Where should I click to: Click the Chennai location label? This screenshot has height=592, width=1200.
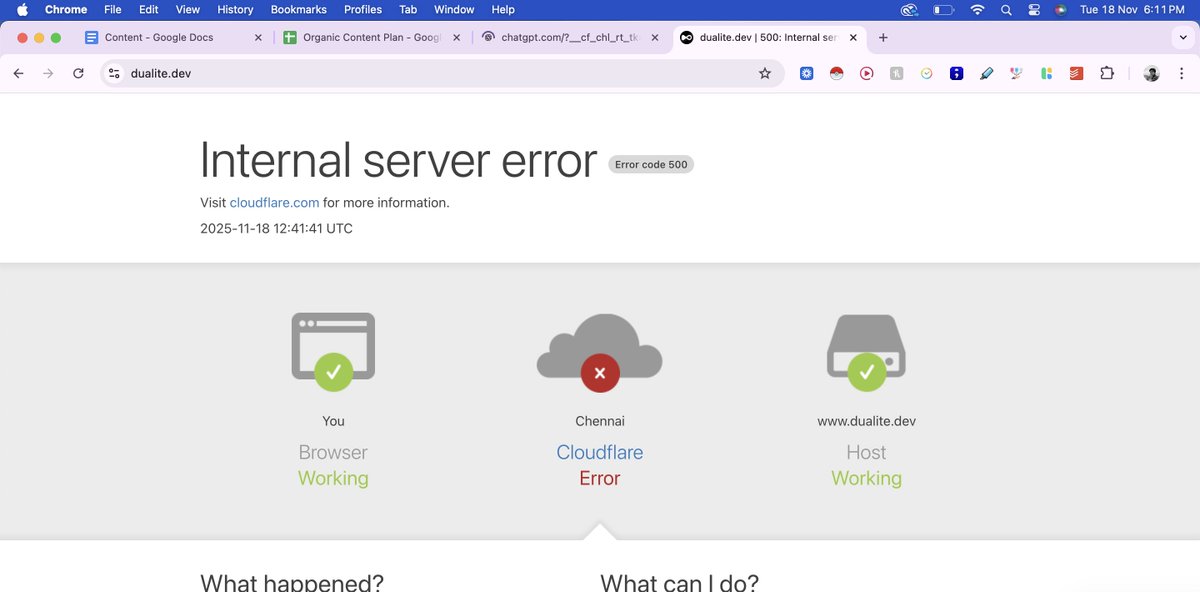coord(600,421)
